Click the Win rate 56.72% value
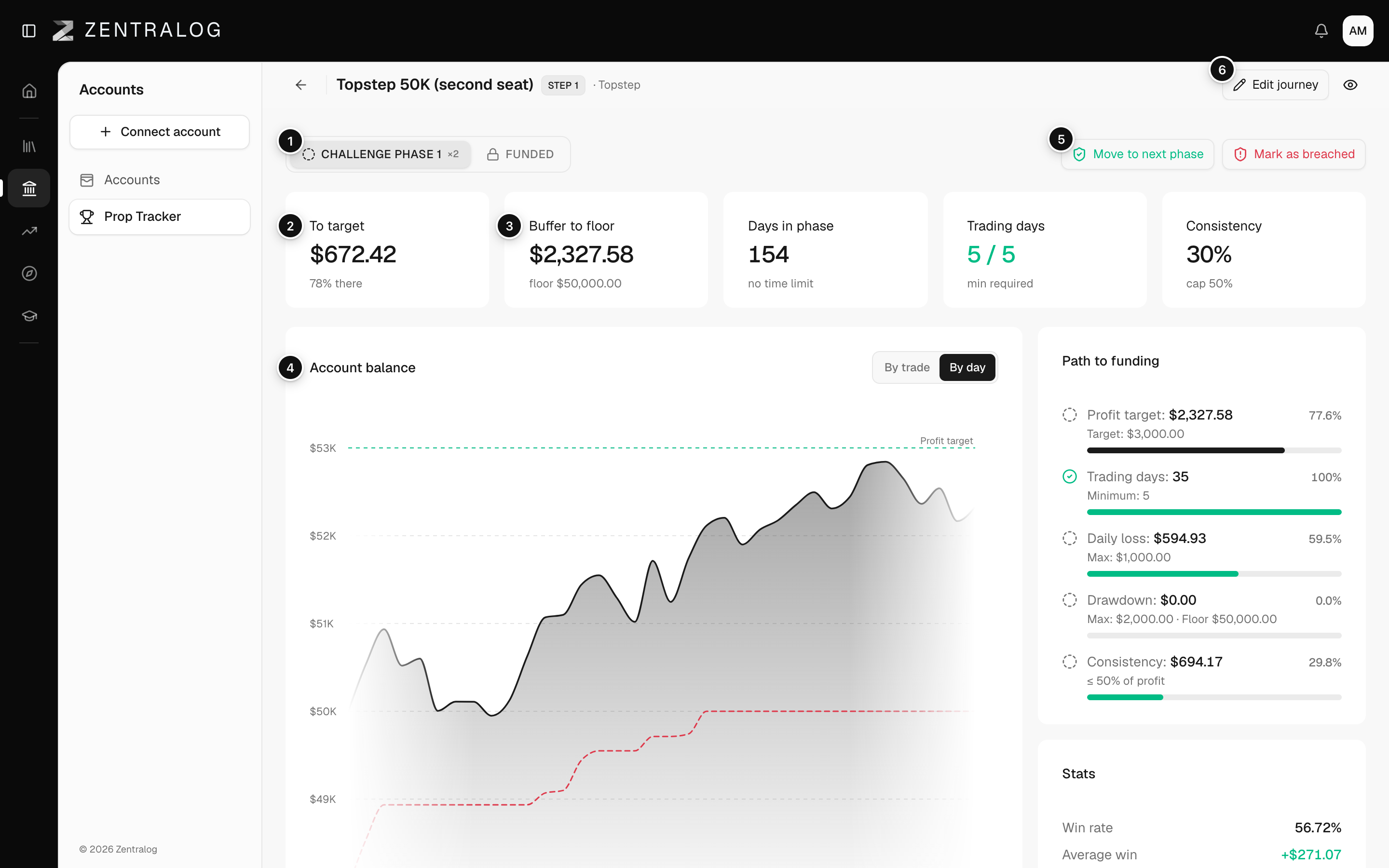Screen dimensions: 1389x868 point(1318,828)
